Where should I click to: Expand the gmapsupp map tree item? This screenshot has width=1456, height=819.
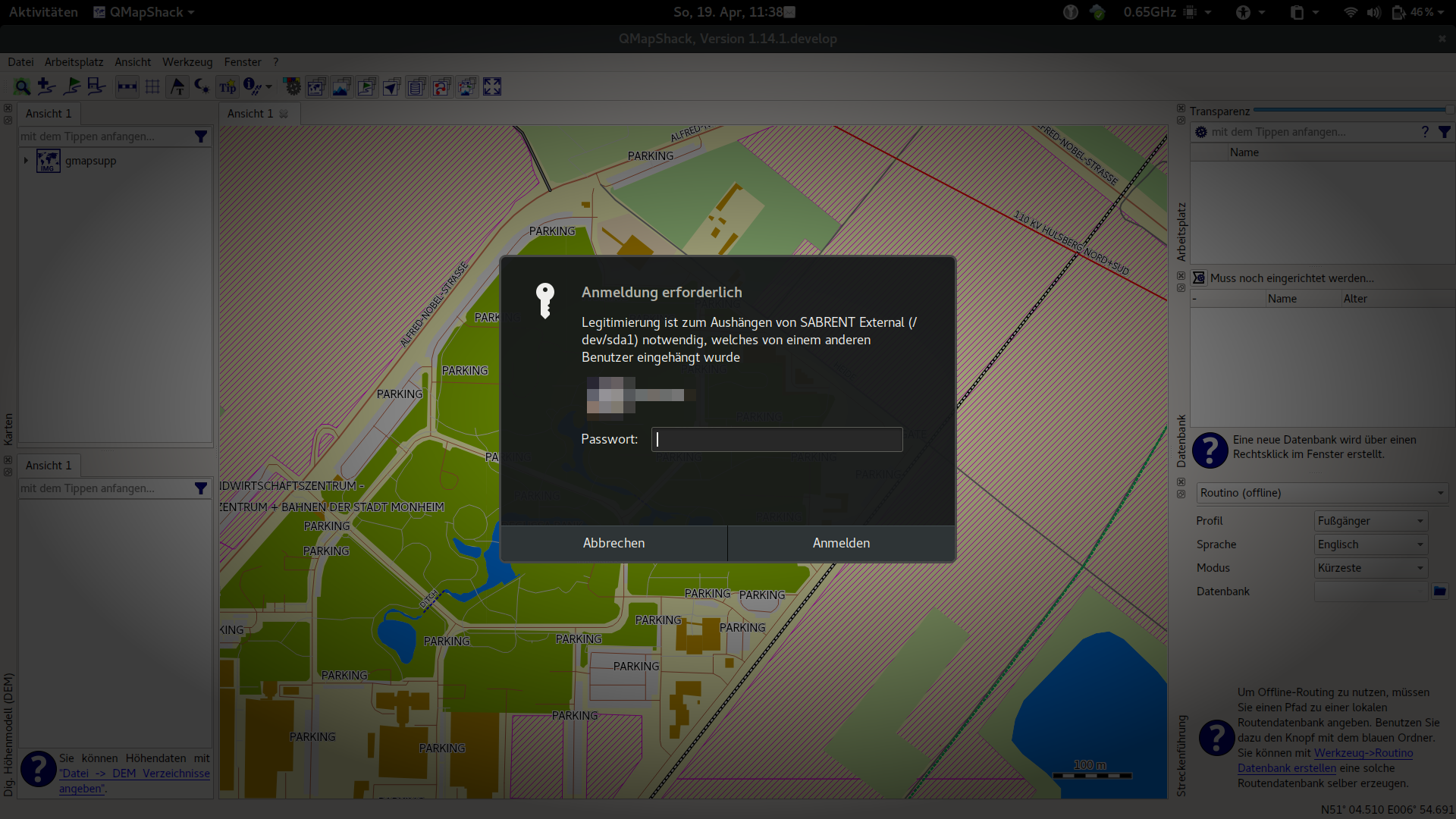(x=26, y=161)
